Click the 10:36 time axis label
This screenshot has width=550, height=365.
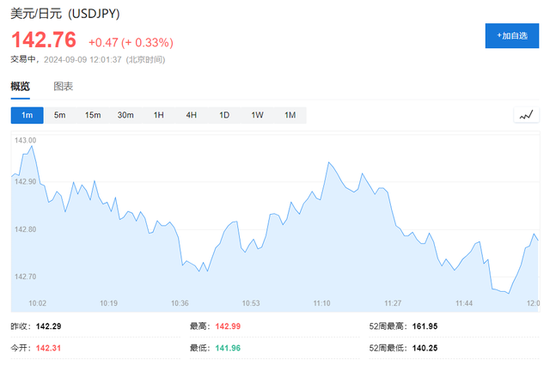[x=180, y=303]
